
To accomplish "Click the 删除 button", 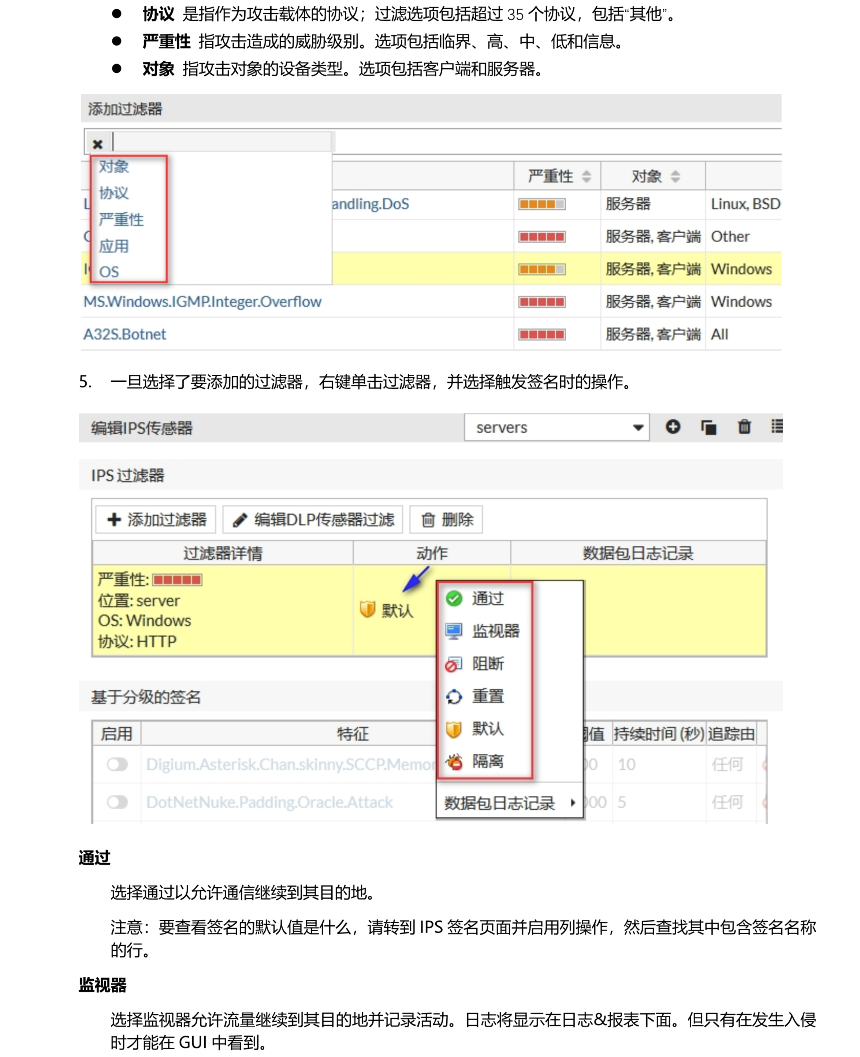I will (x=446, y=520).
